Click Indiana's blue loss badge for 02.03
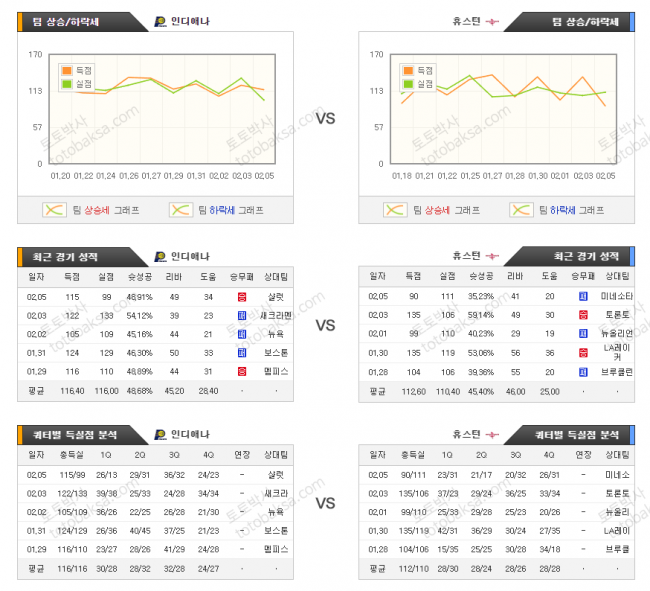The height and width of the screenshot is (591, 650). 242,316
